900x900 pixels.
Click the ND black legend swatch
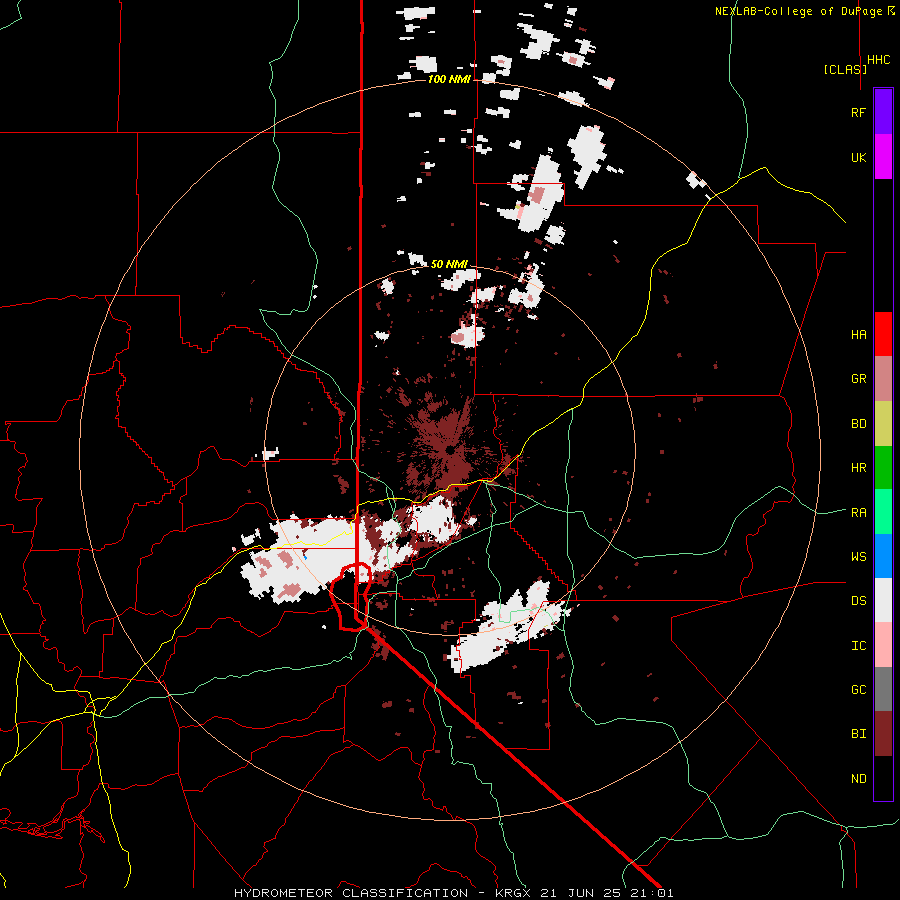883,778
